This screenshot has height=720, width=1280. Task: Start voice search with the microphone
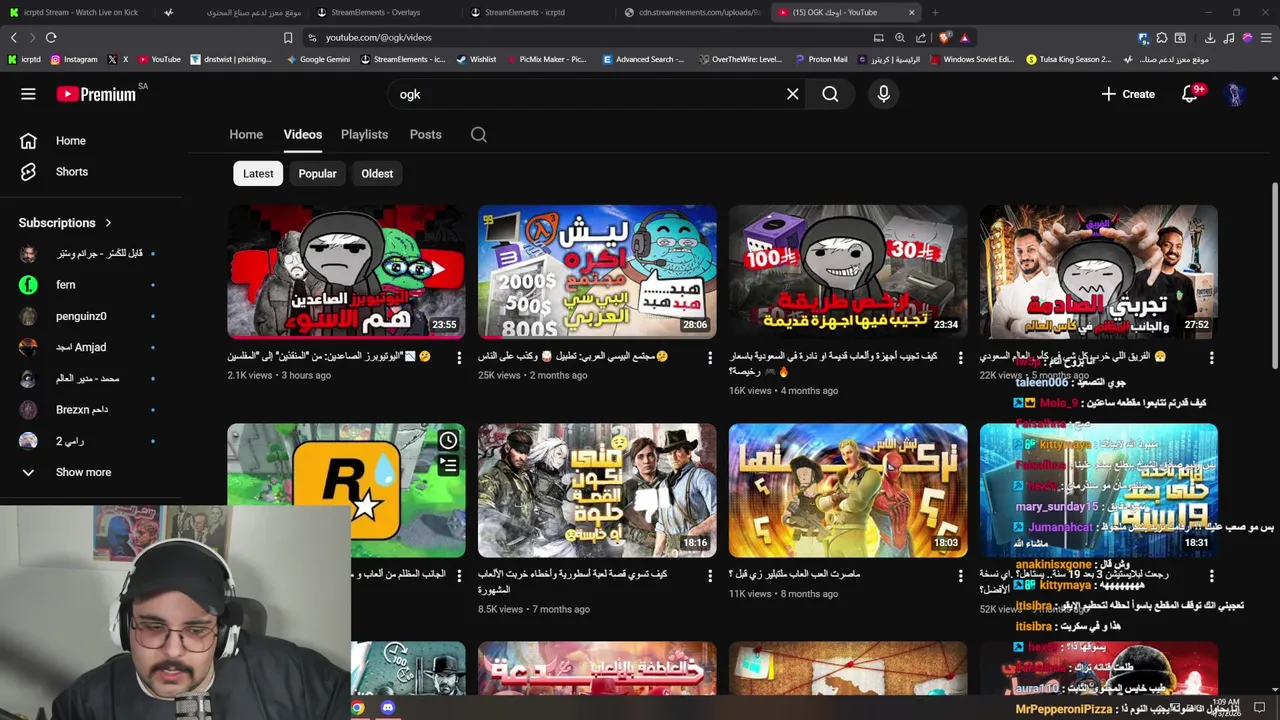point(883,94)
